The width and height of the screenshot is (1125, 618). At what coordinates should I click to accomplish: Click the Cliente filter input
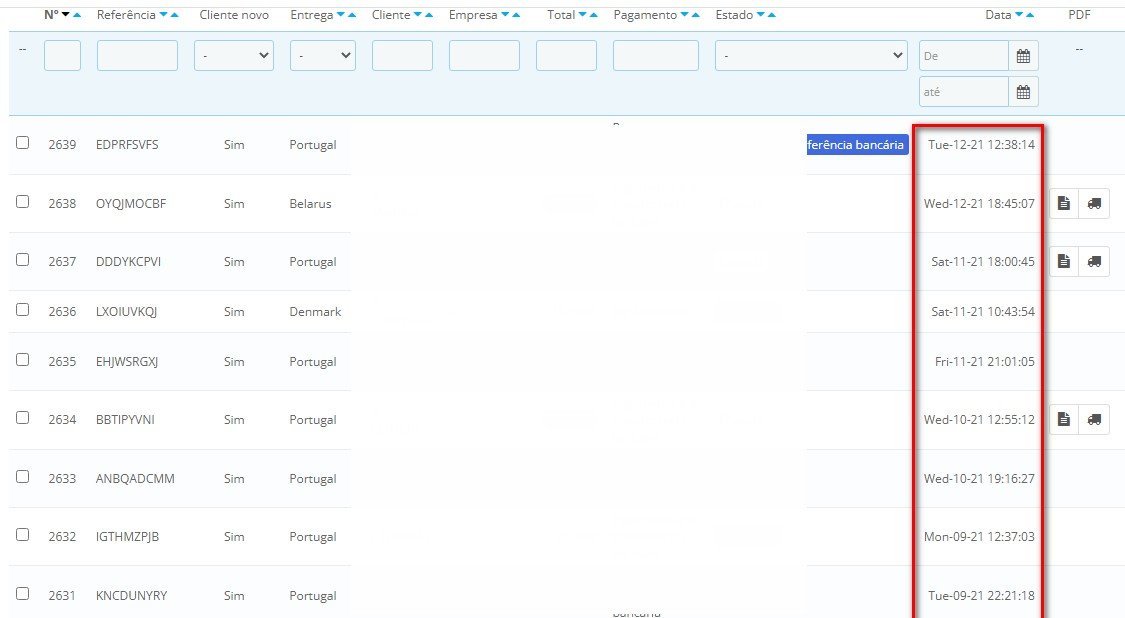[403, 55]
